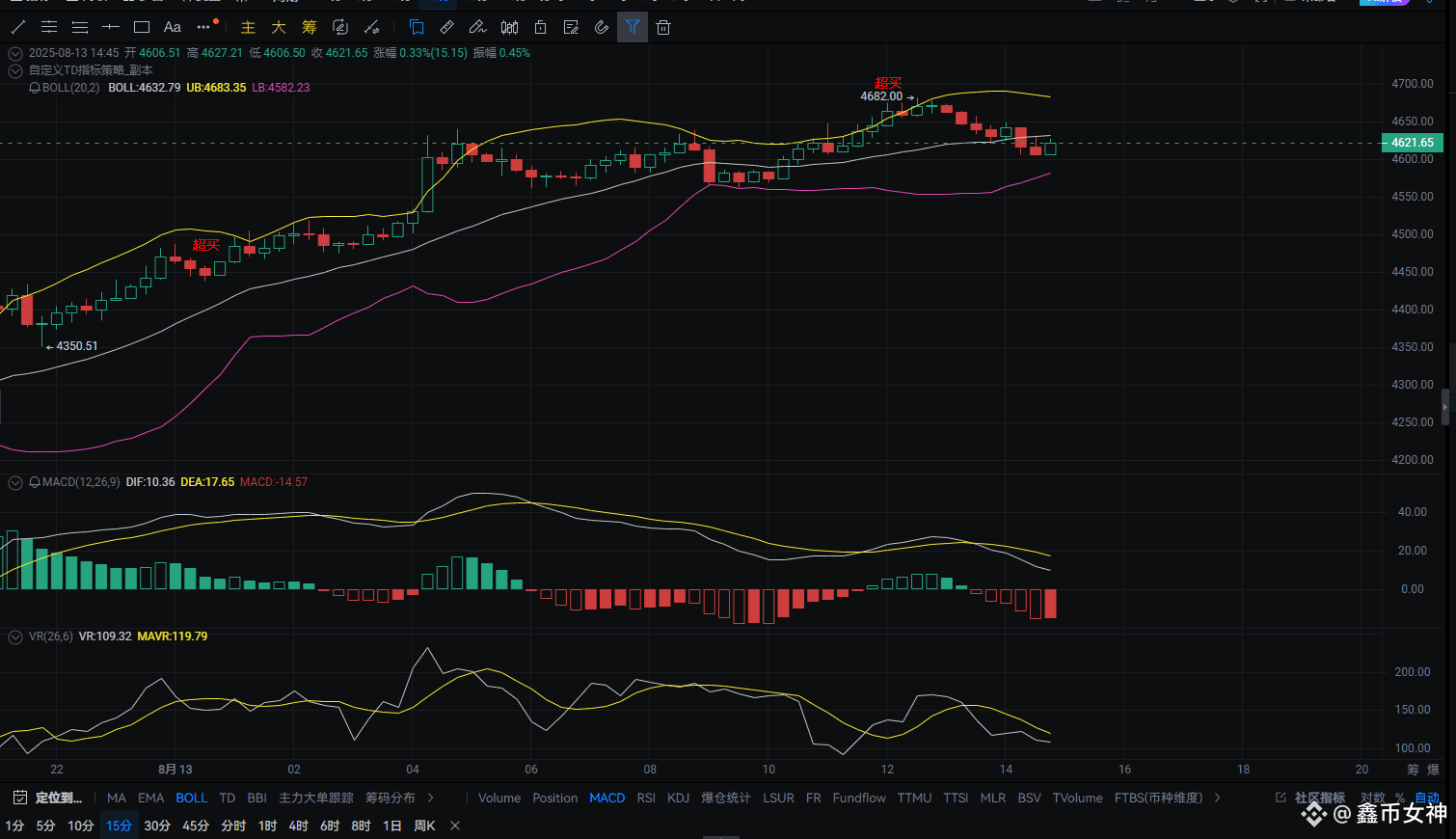Enable the 对数 logarithmic scale option

1372,798
